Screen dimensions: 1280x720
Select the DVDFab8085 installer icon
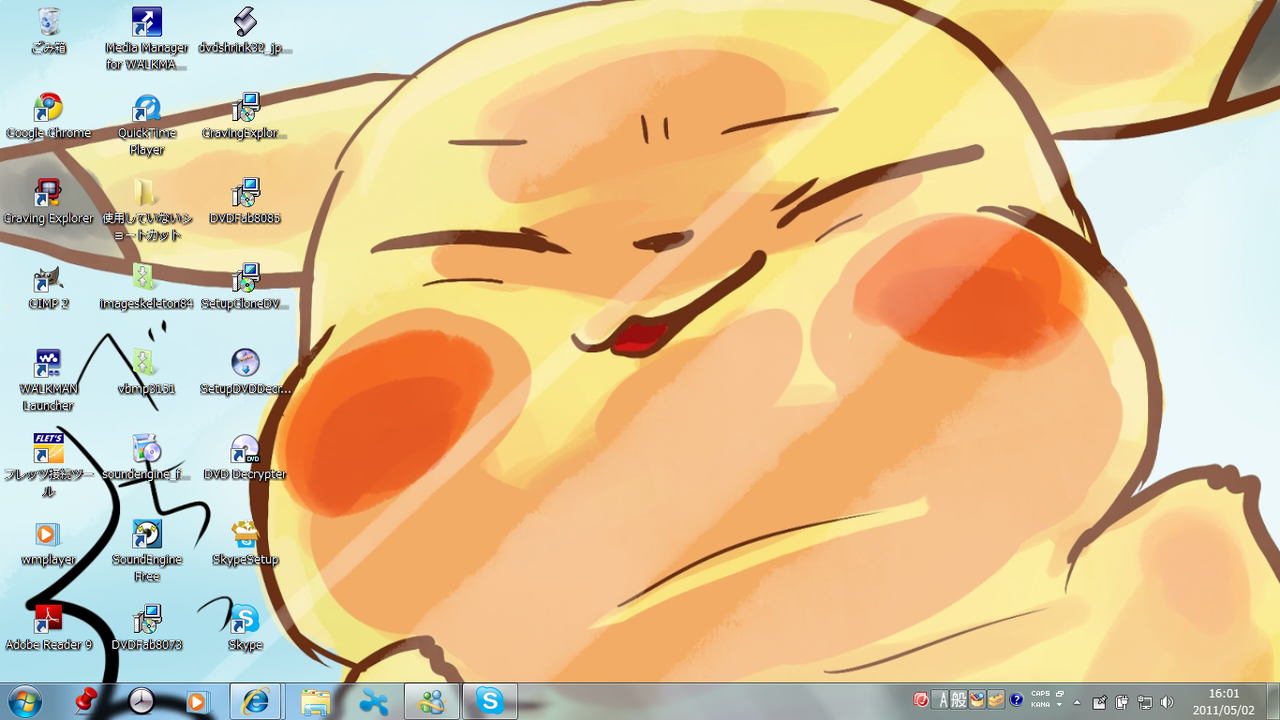coord(245,201)
